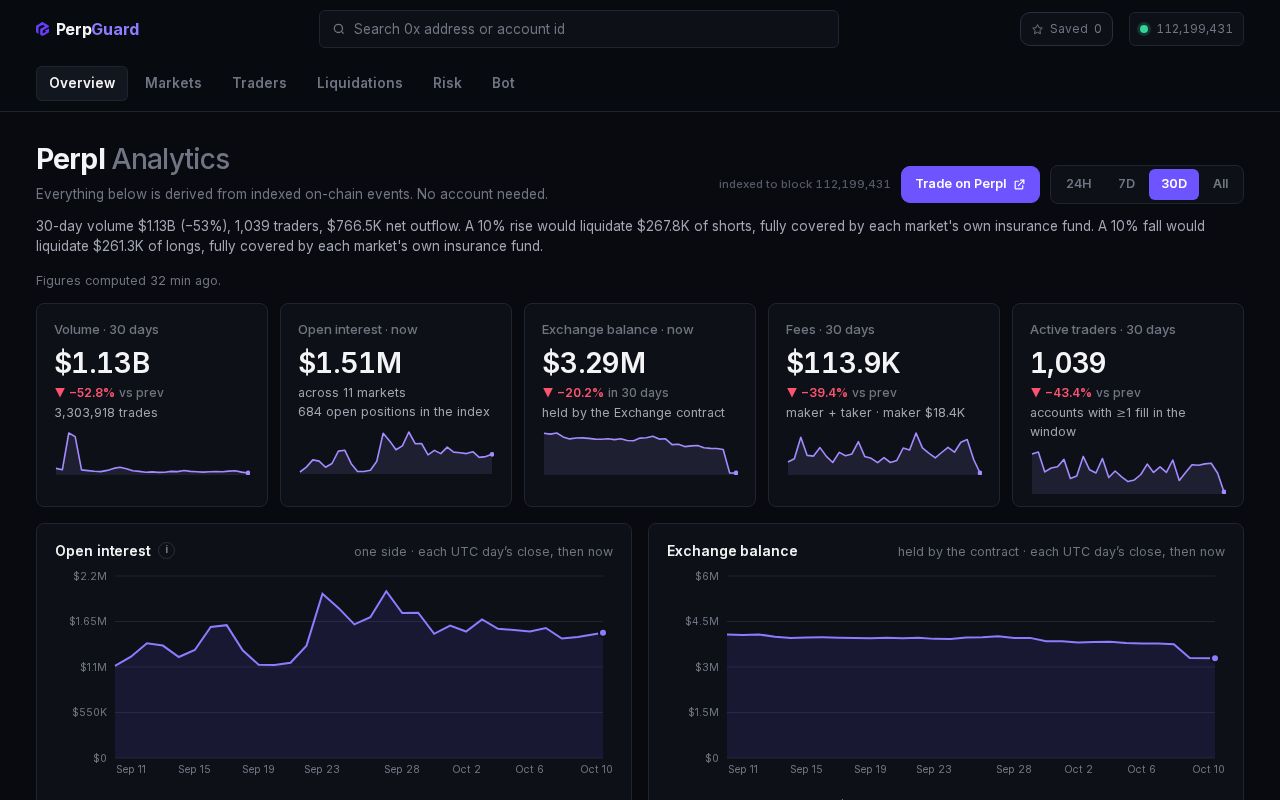The height and width of the screenshot is (800, 1280).
Task: Click the search magnifier icon
Action: tap(339, 29)
